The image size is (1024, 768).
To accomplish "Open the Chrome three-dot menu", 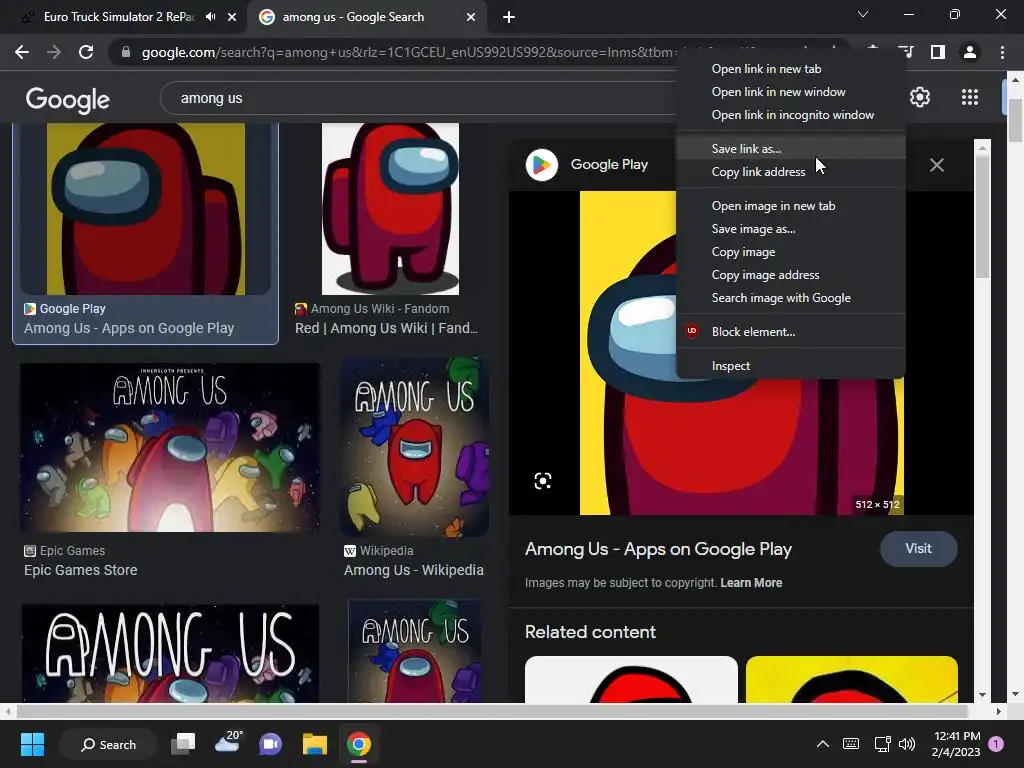I will pos(1002,52).
